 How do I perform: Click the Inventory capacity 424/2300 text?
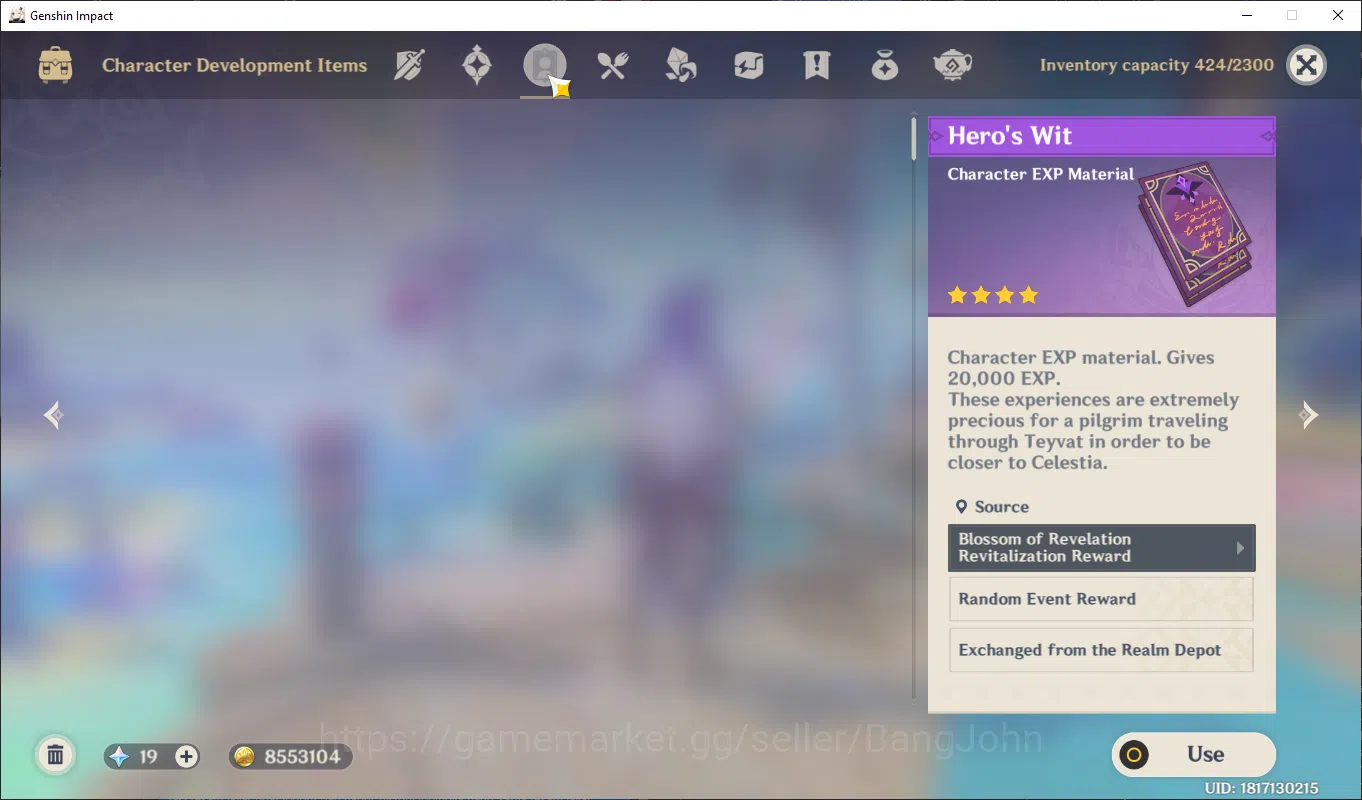point(1156,66)
